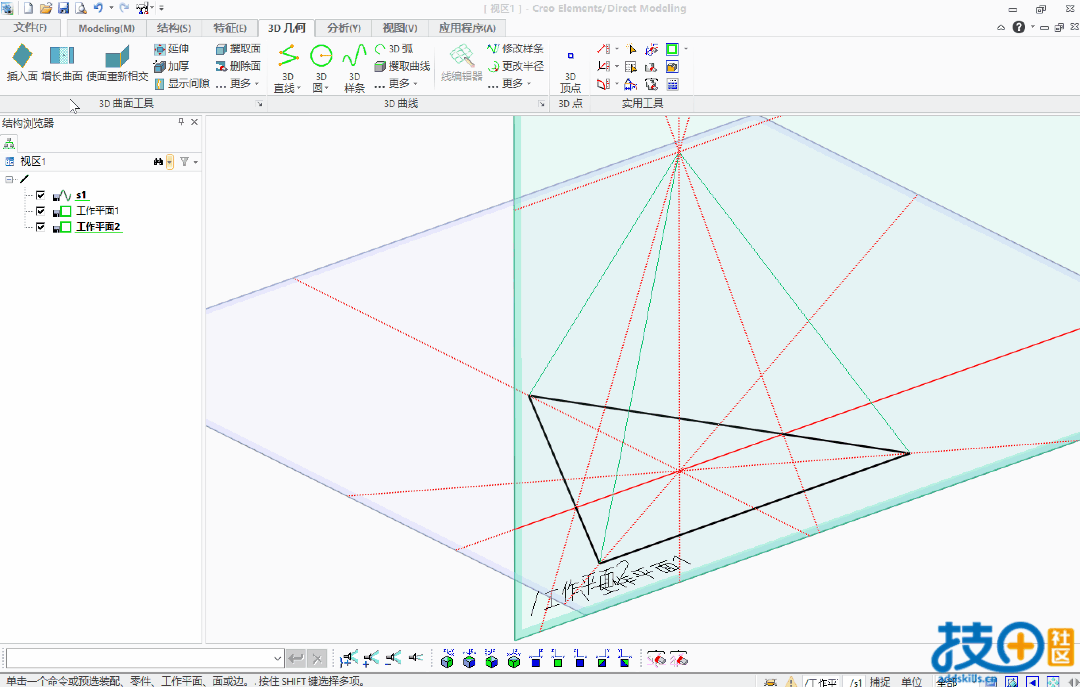
Task: Select s1 in the structure tree
Action: (81, 195)
